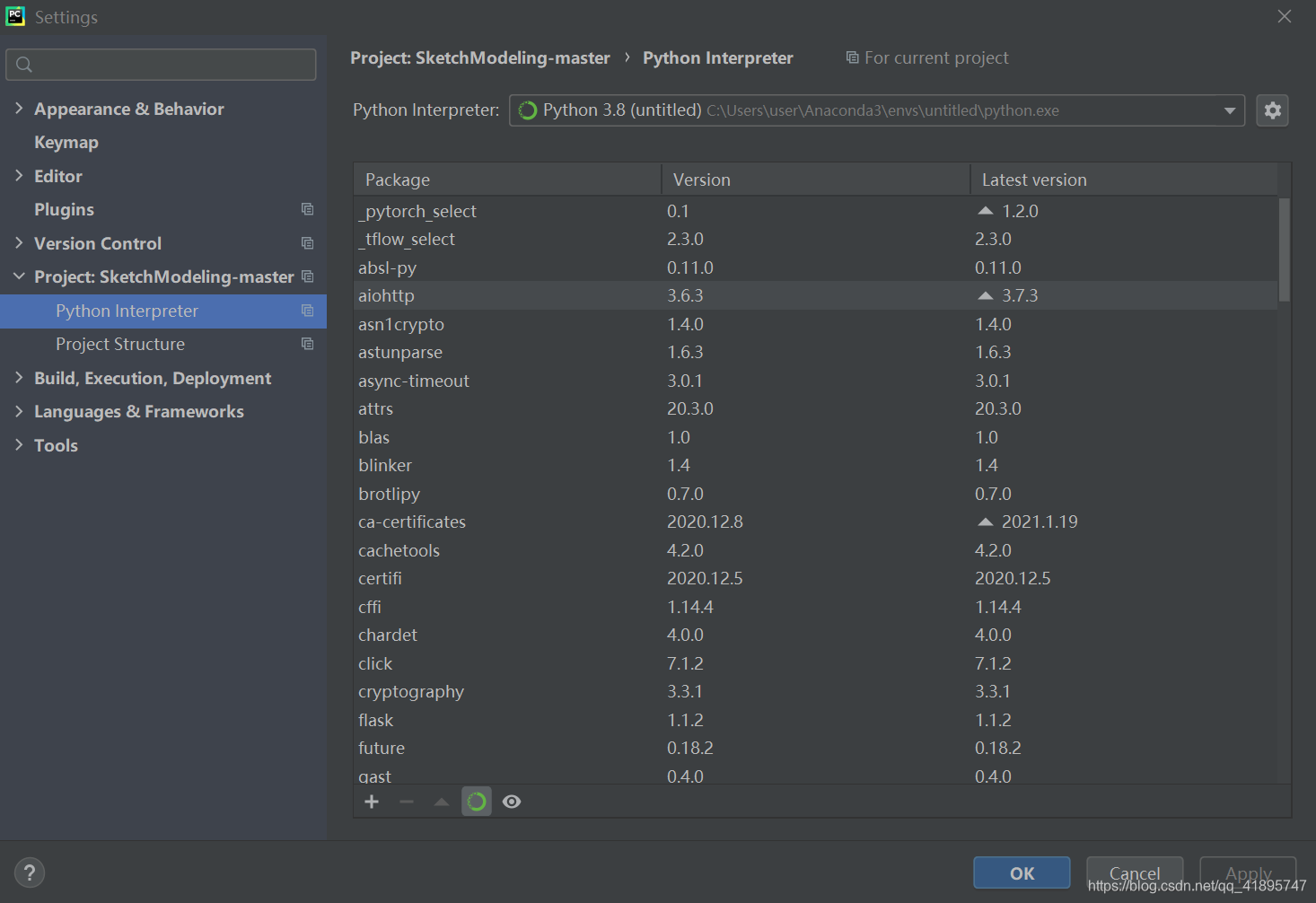
Task: Select the flask package row
Action: point(816,720)
